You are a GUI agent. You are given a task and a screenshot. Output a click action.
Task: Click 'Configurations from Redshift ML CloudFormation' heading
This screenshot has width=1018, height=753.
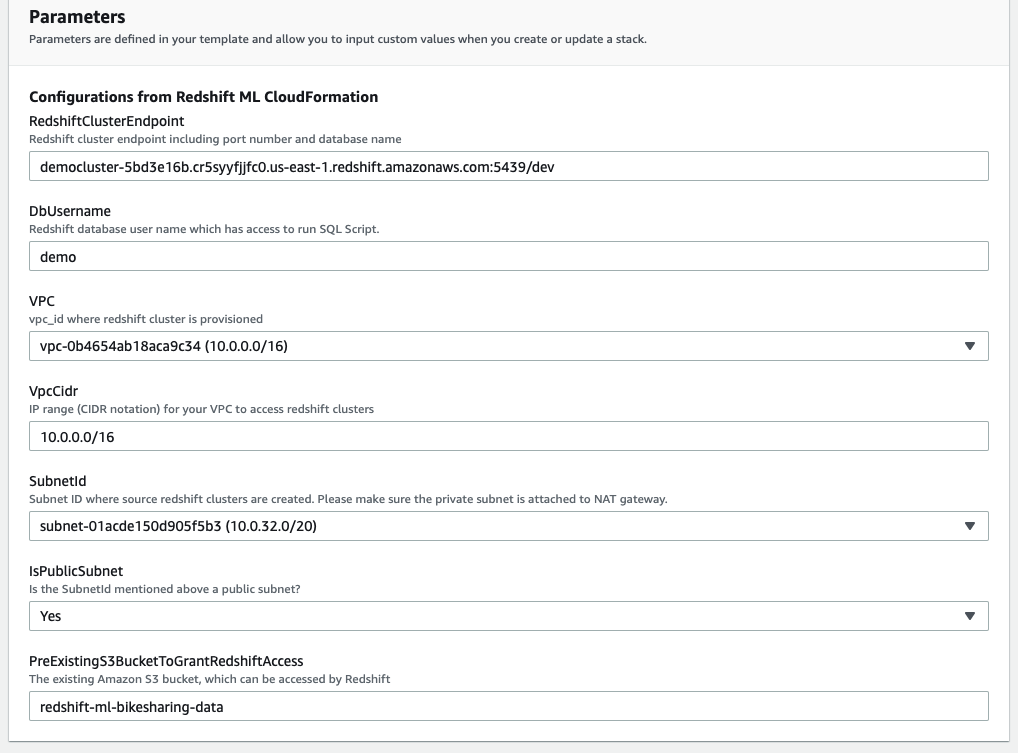click(203, 97)
